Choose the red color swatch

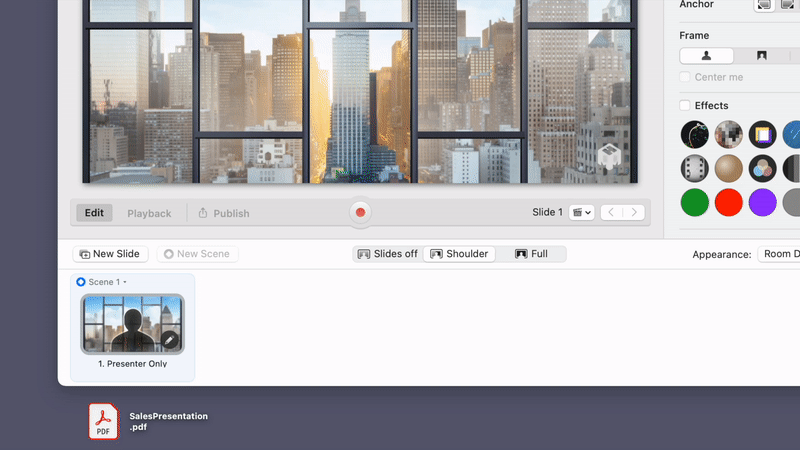tap(729, 203)
